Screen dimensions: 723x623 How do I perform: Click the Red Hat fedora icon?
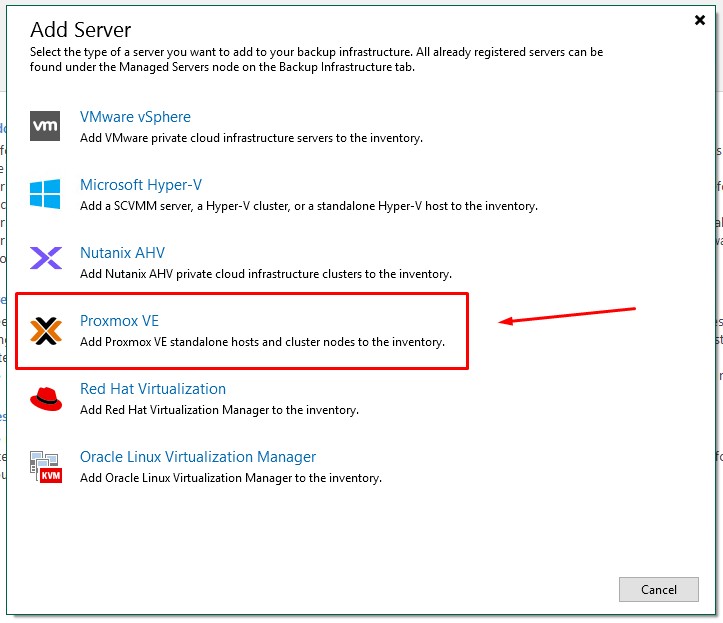click(x=46, y=398)
